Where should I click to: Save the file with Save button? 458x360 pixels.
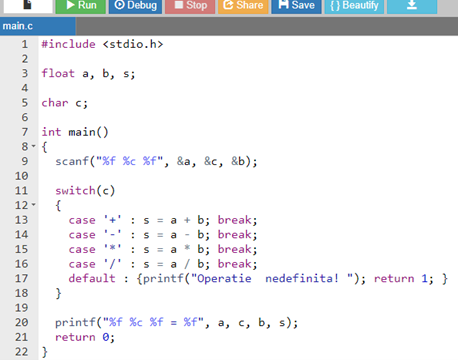coord(296,6)
